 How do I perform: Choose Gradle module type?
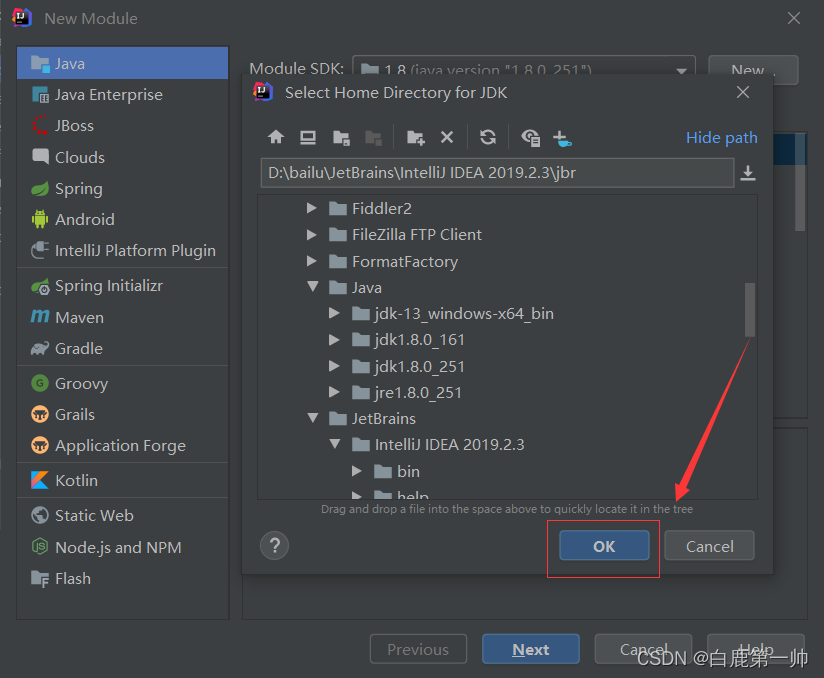tap(122, 348)
